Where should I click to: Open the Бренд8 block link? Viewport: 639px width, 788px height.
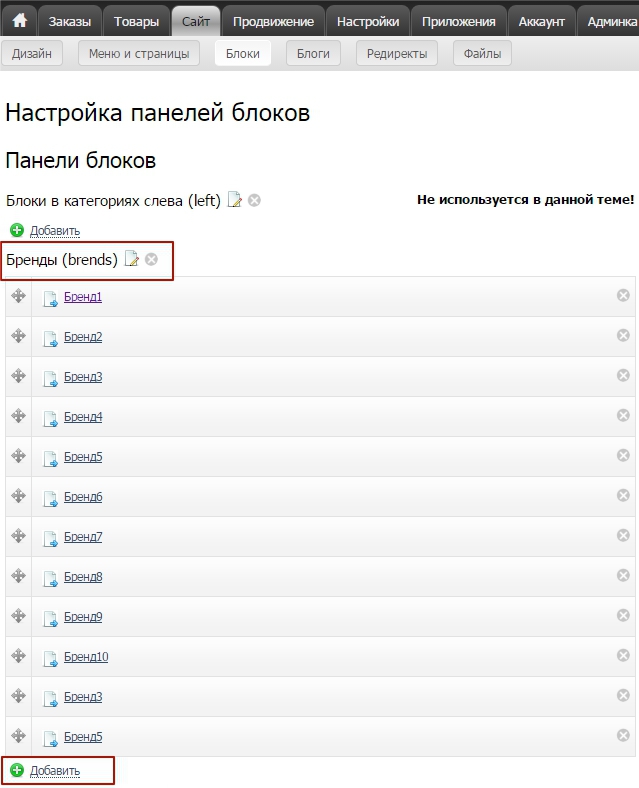coord(83,577)
